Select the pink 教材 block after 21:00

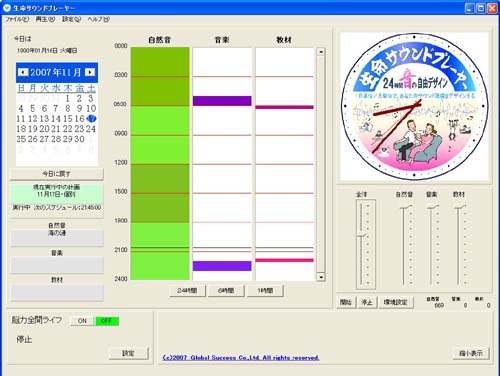click(284, 260)
